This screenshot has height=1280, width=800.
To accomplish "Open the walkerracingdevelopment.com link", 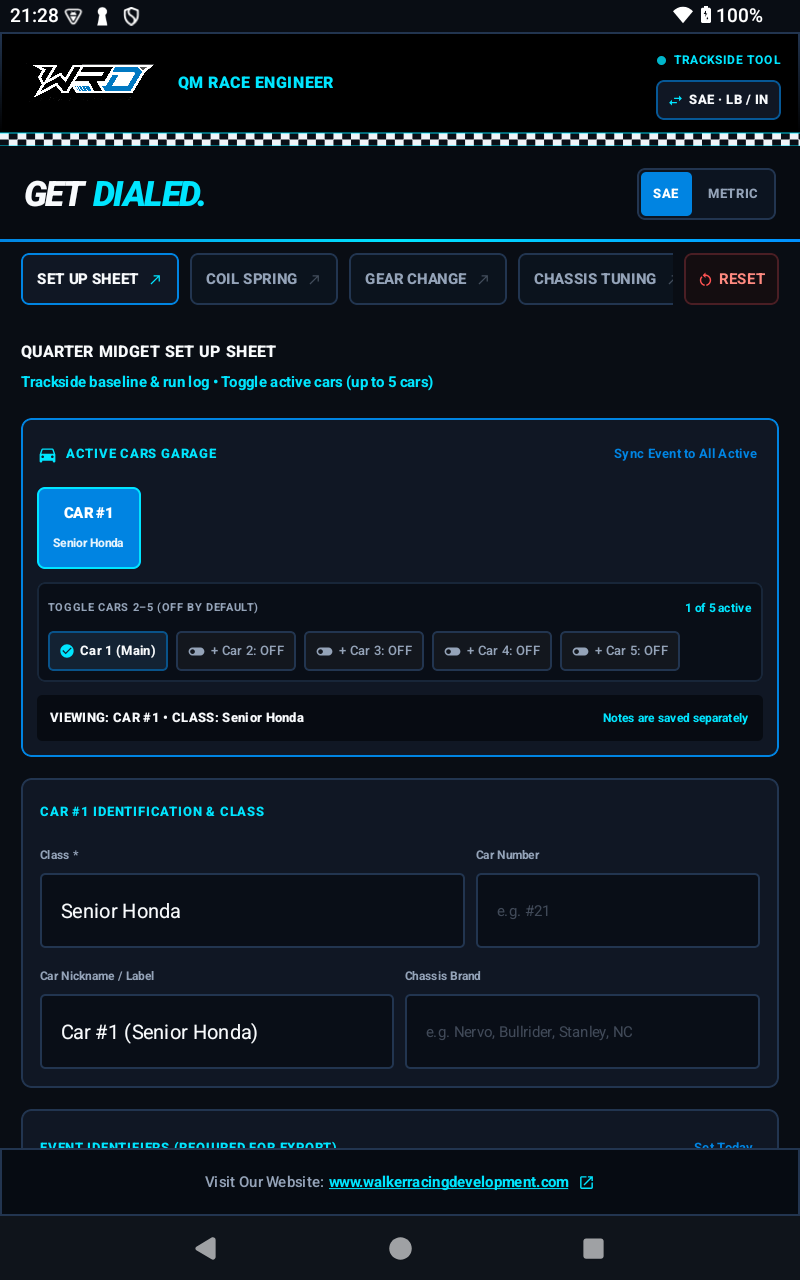I will coord(449,1182).
